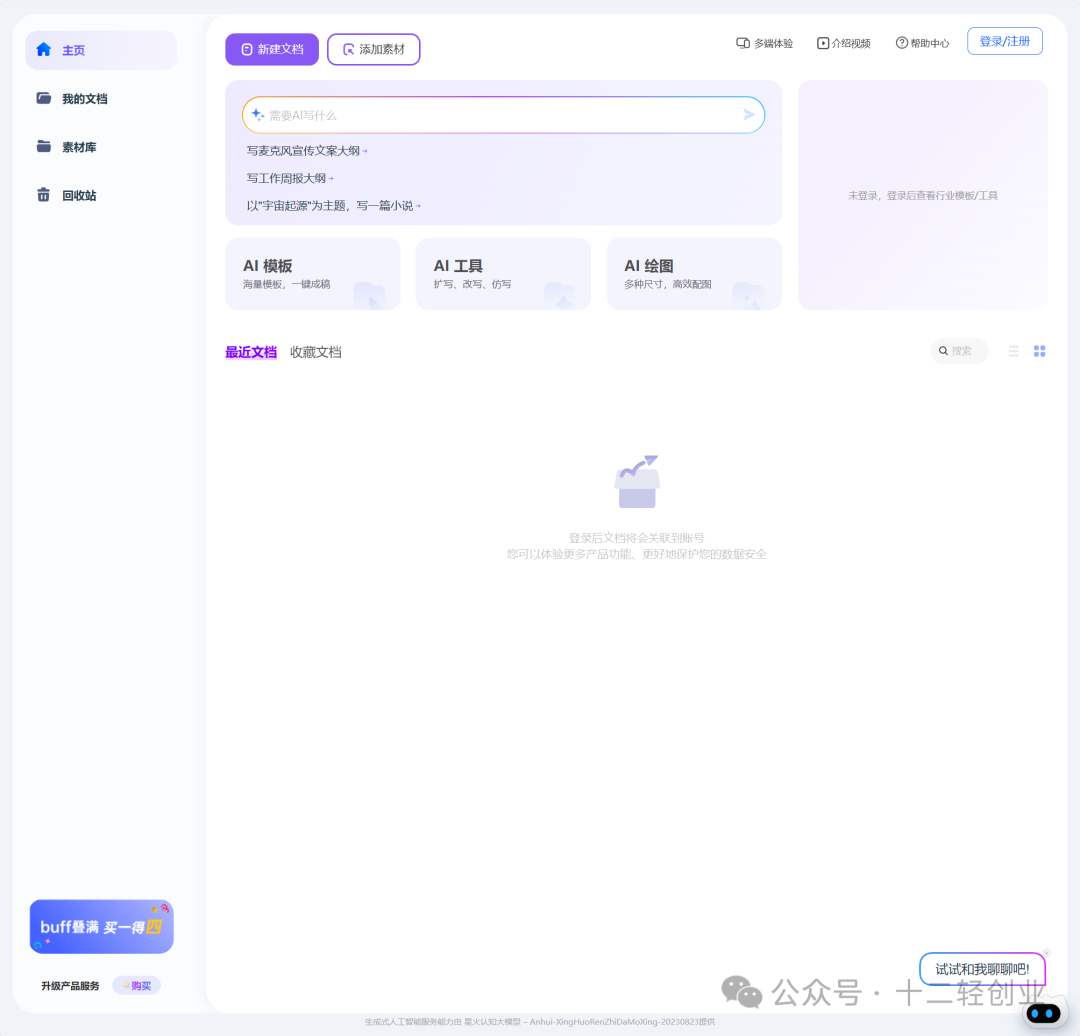Viewport: 1080px width, 1036px height.
Task: Select the 最近文档 tab
Action: (251, 351)
